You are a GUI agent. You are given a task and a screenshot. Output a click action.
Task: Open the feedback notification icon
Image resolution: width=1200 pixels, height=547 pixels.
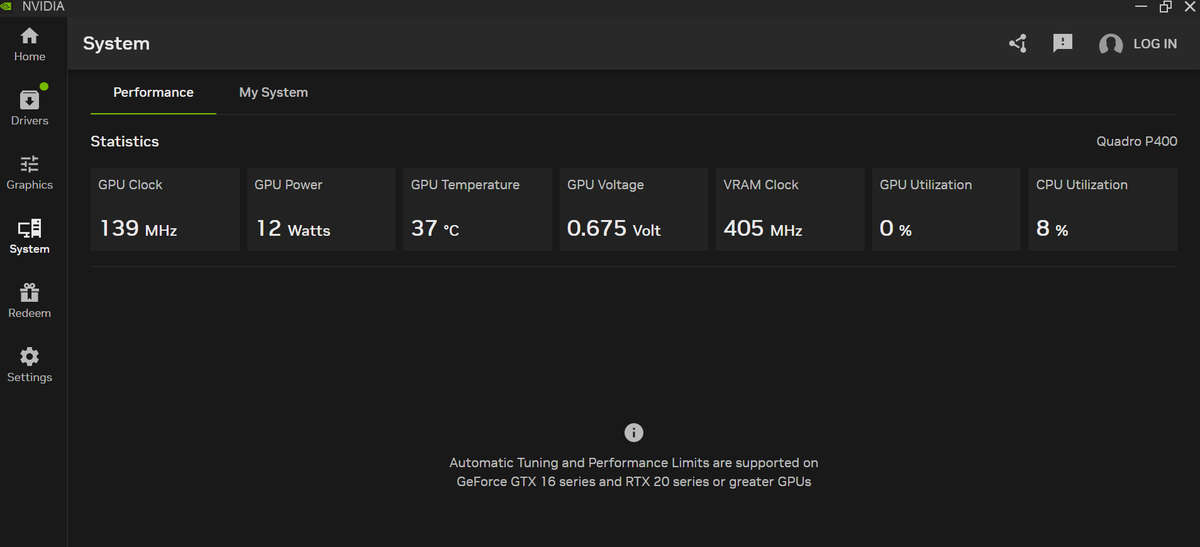[x=1063, y=43]
